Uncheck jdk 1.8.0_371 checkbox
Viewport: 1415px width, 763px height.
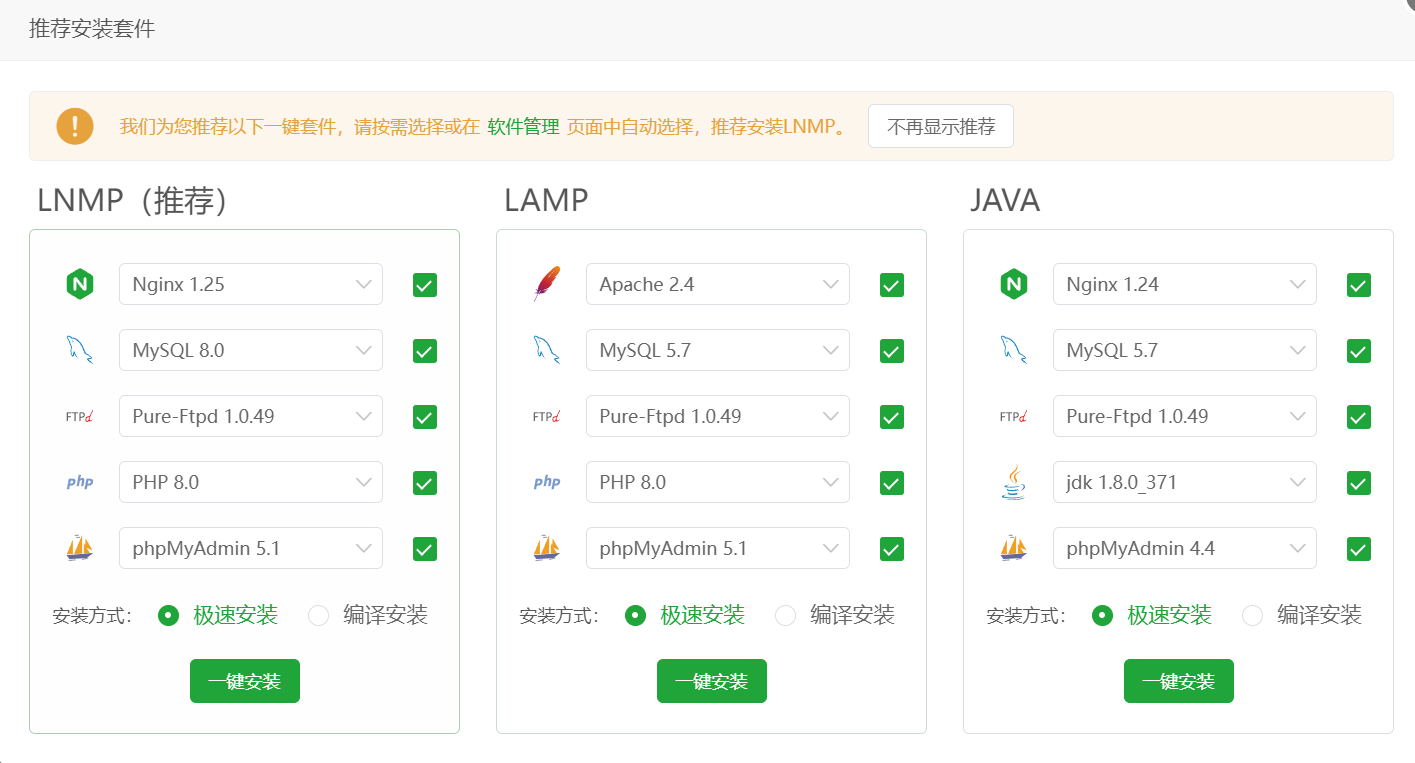[x=1359, y=483]
